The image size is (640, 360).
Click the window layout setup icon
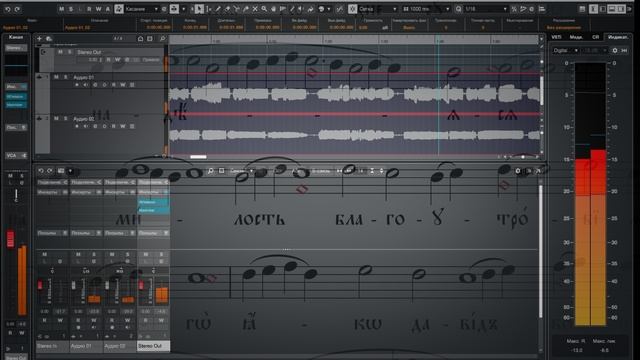582,9
